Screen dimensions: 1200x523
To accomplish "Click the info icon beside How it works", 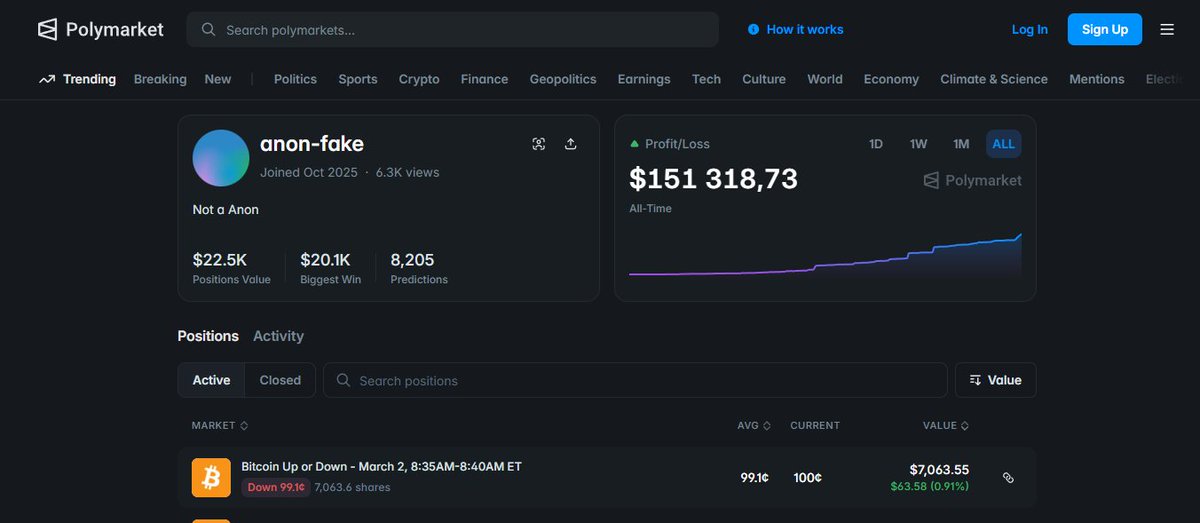I will (x=753, y=30).
